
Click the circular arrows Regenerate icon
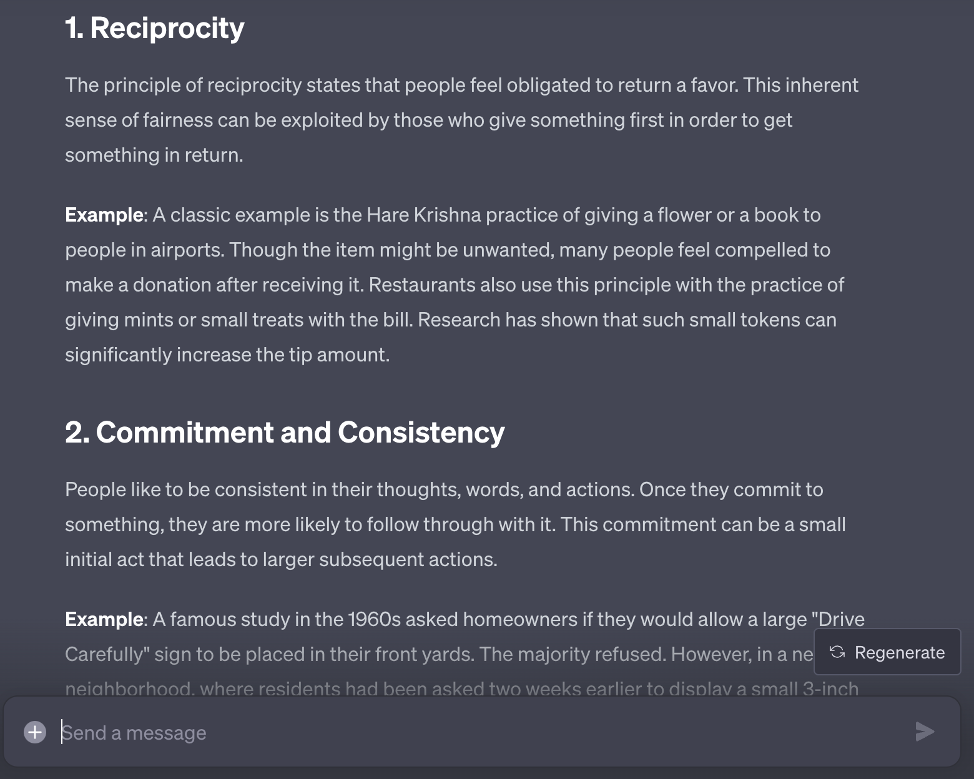[837, 652]
